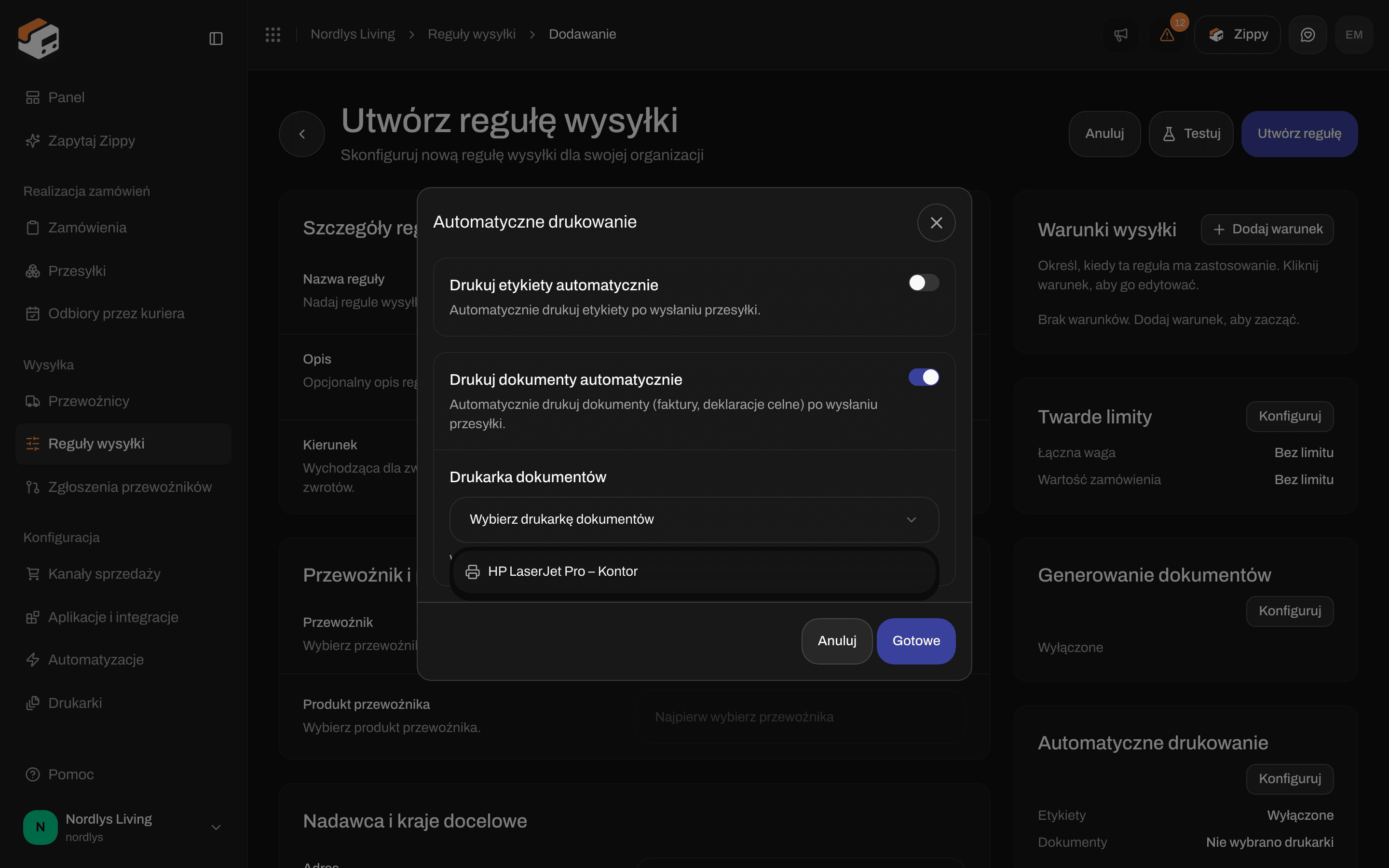Click the Gotowe button
Screen dimensions: 1389x868
pos(916,641)
